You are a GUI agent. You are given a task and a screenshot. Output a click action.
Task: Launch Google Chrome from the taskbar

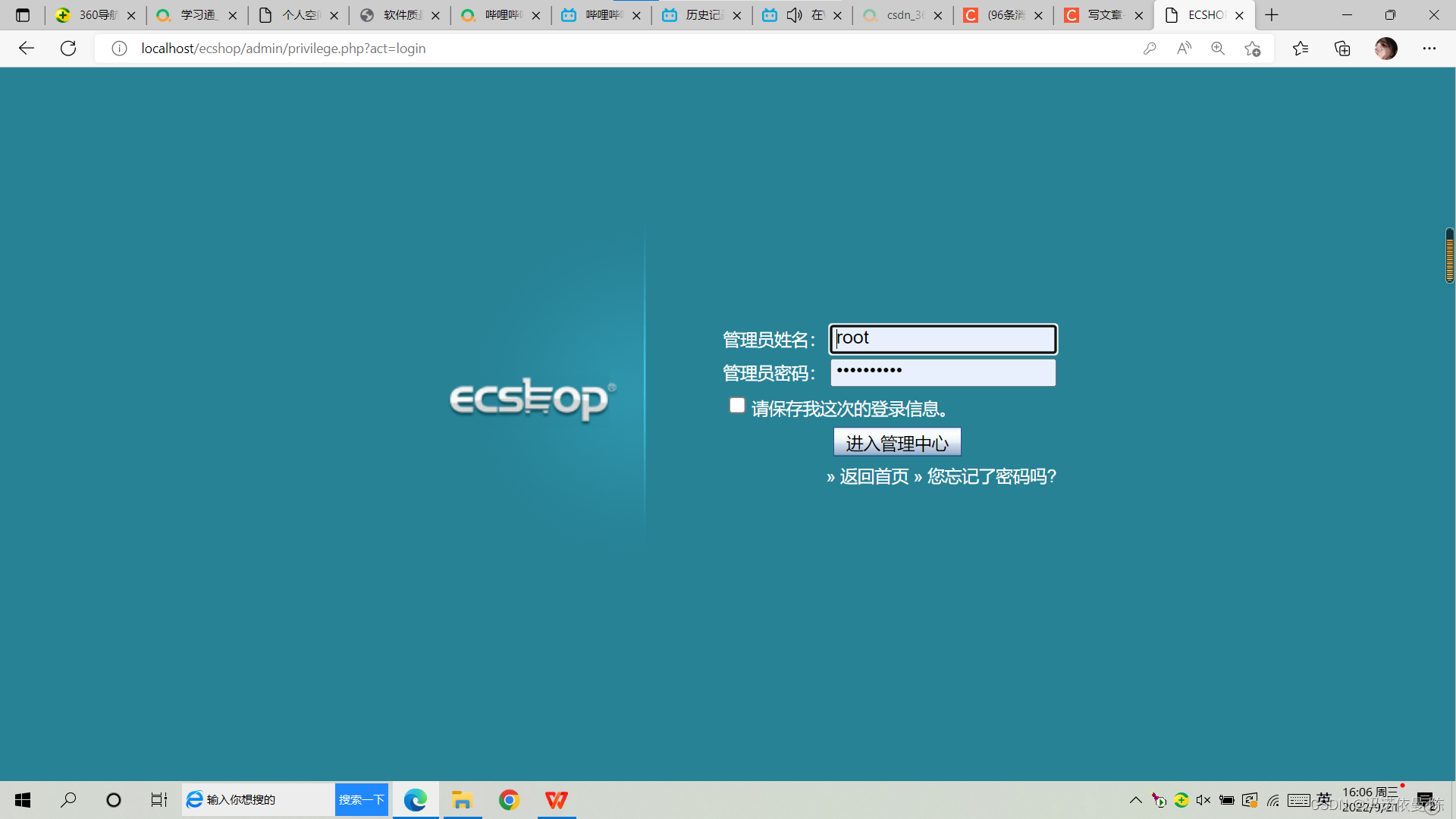[509, 799]
